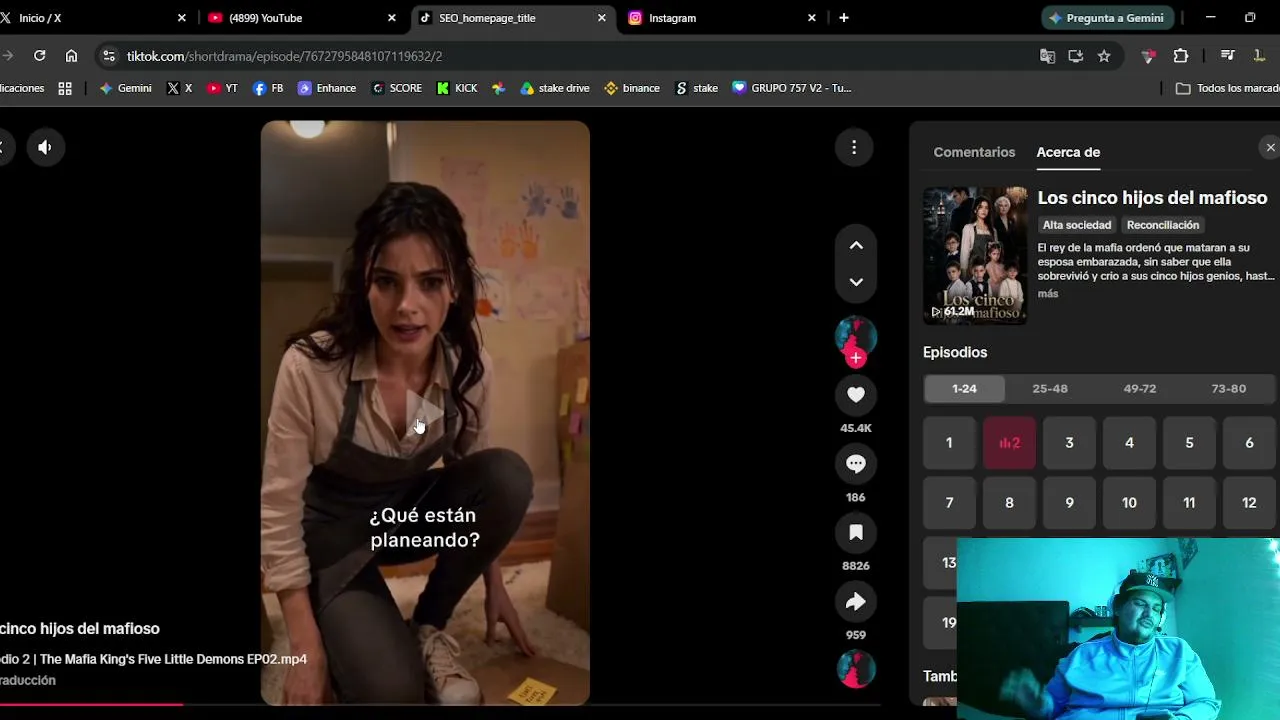Viewport: 1280px width, 720px height.
Task: Expand the Todos los marcadores folder
Action: pyautogui.click(x=1228, y=88)
